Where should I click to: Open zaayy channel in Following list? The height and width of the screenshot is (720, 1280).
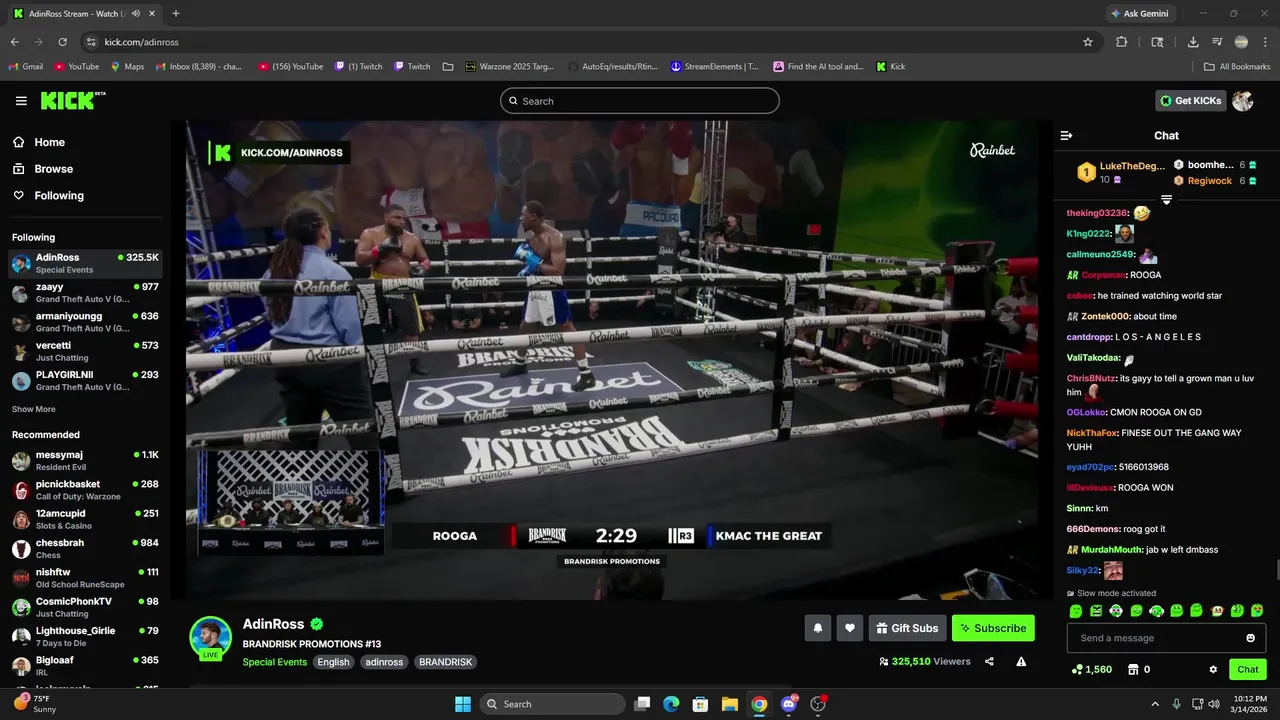tap(85, 292)
